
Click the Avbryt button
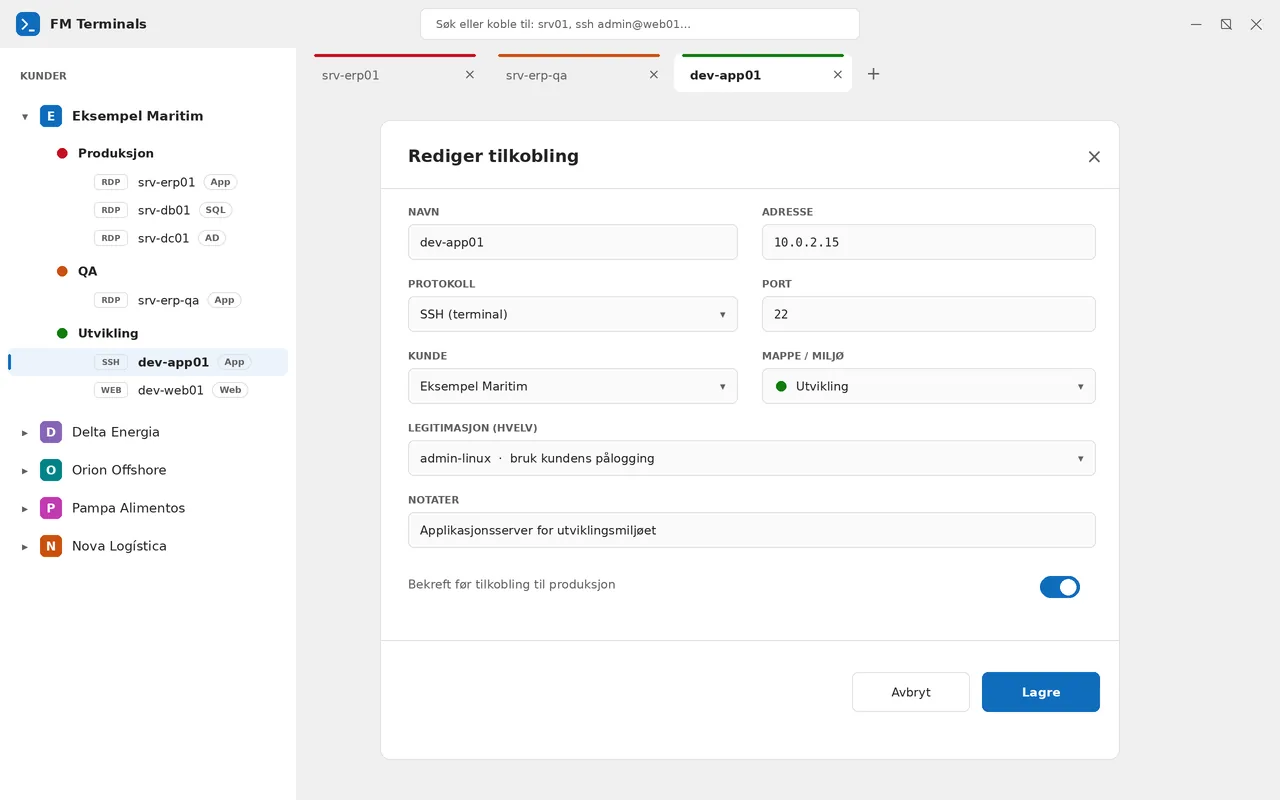click(911, 692)
